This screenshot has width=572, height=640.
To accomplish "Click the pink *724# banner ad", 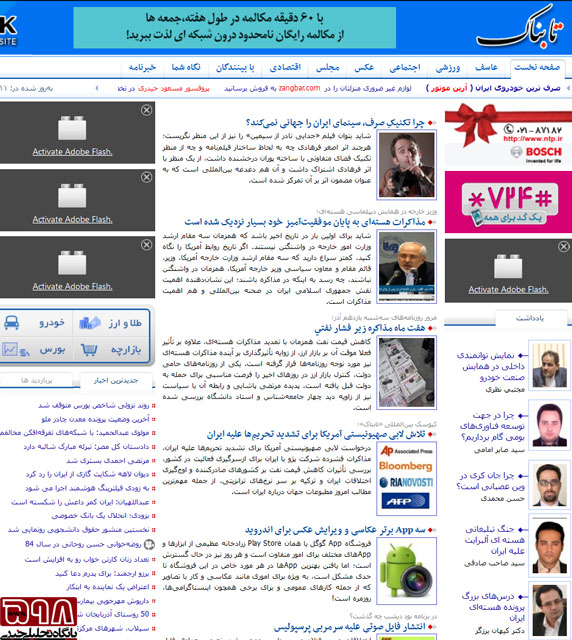I will (x=508, y=202).
